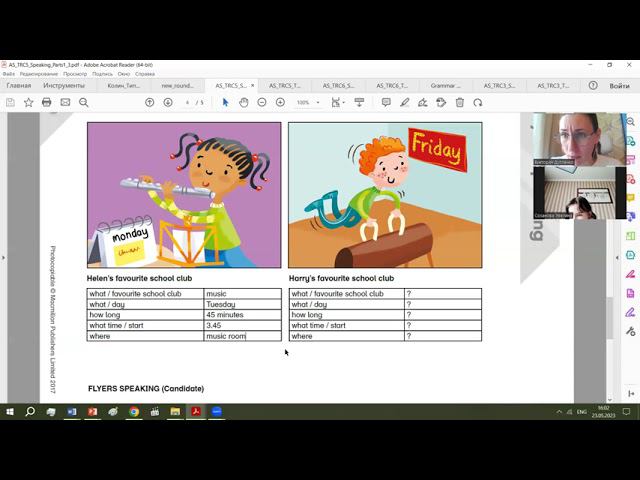
Task: Expand the left navigation pane arrow
Action: [3, 258]
